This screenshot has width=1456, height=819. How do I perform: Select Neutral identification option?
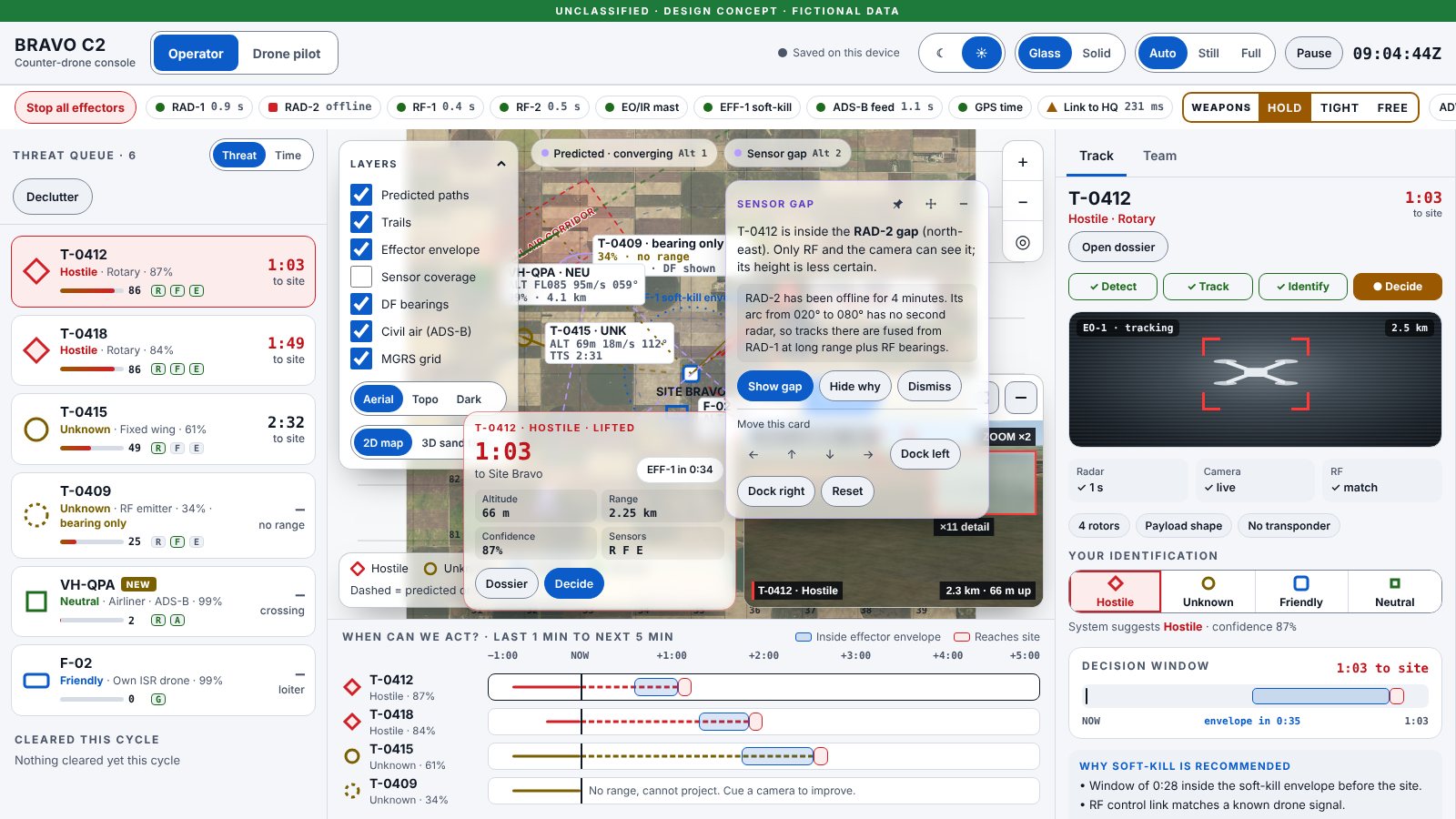(1394, 591)
